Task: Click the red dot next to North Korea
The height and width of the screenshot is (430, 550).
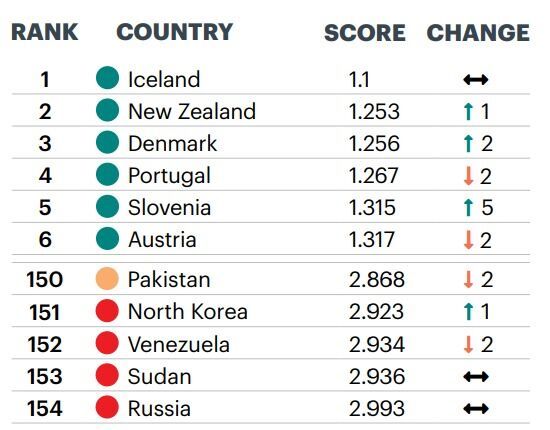Action: [x=107, y=311]
